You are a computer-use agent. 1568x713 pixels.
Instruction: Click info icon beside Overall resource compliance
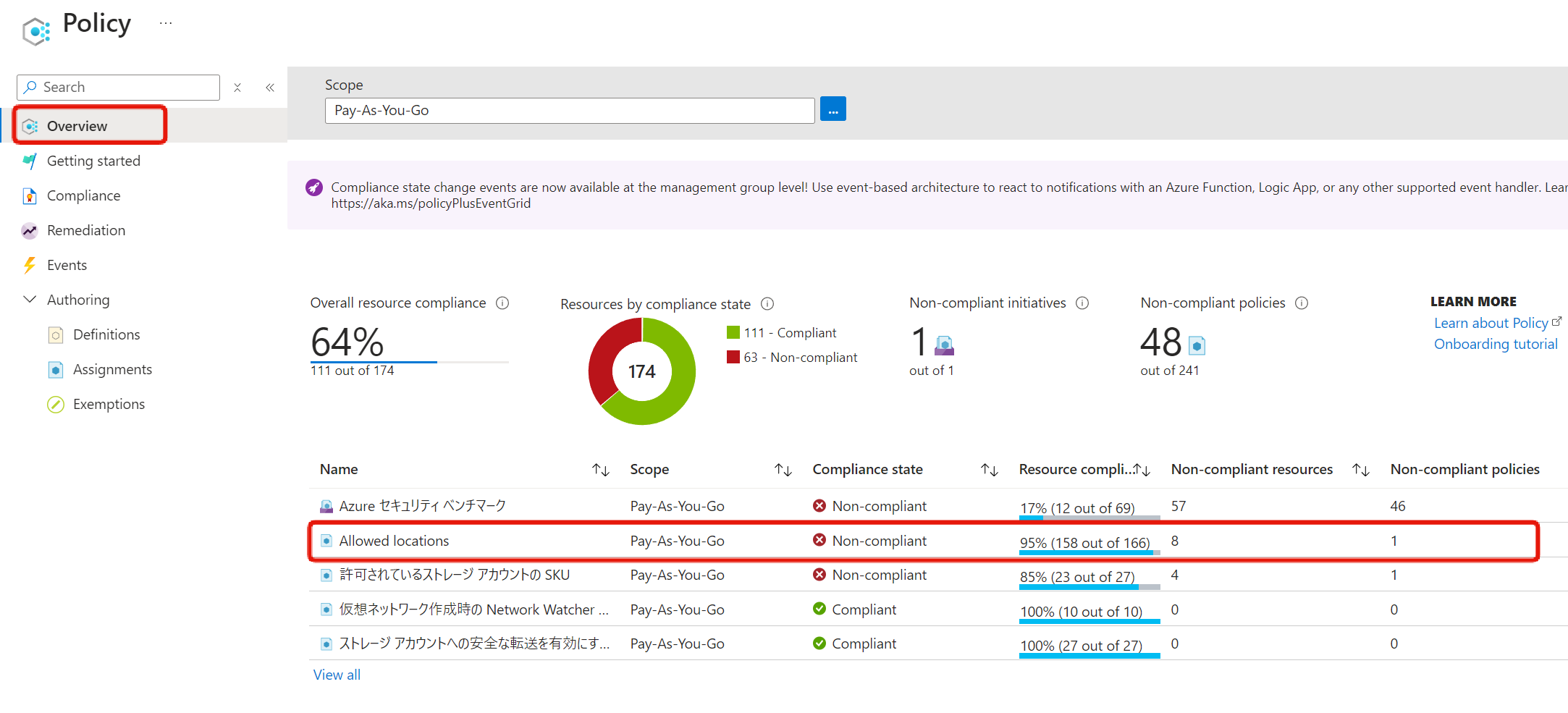click(502, 303)
